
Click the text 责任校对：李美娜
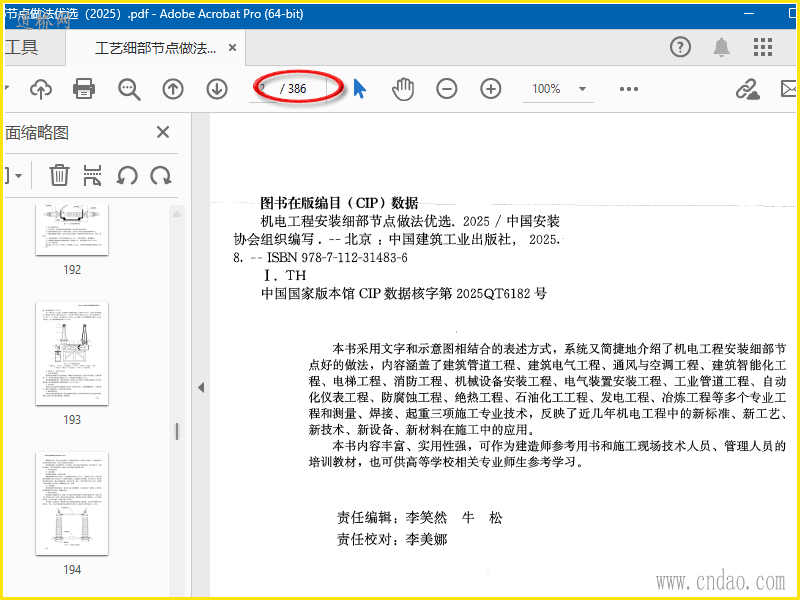tap(392, 539)
